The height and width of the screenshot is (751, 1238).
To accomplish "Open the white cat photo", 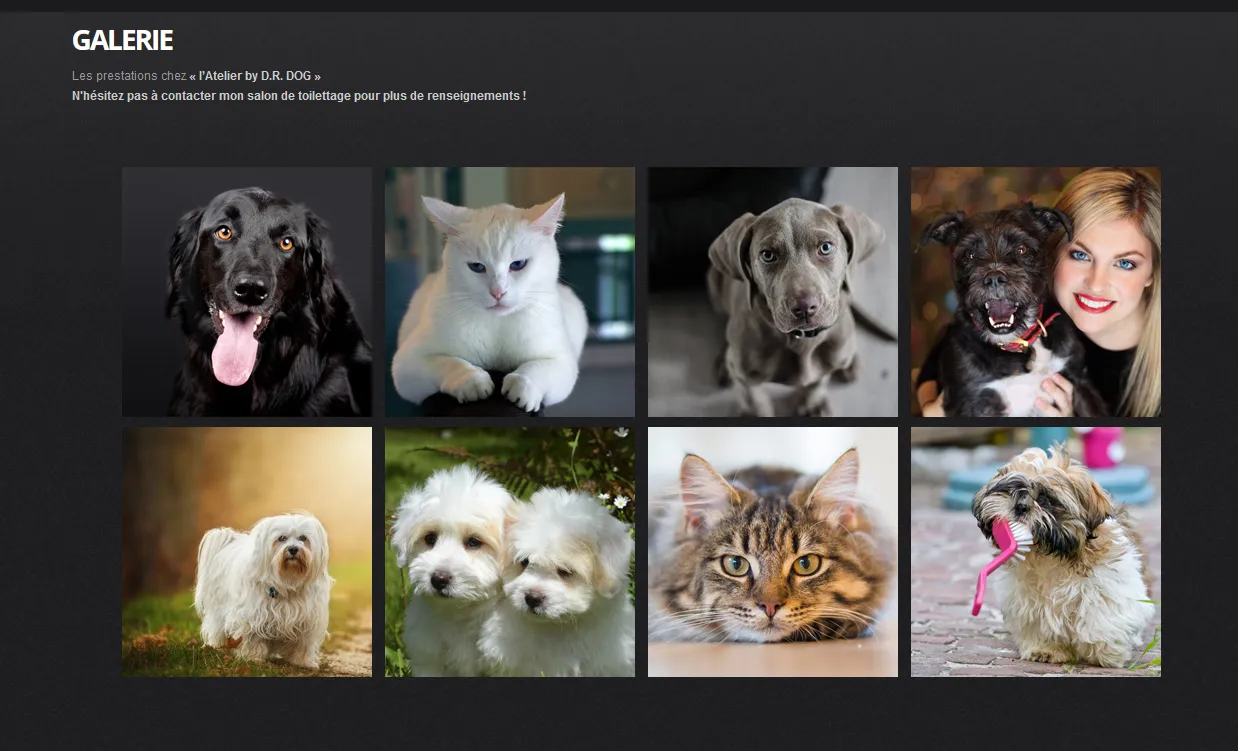I will 510,291.
